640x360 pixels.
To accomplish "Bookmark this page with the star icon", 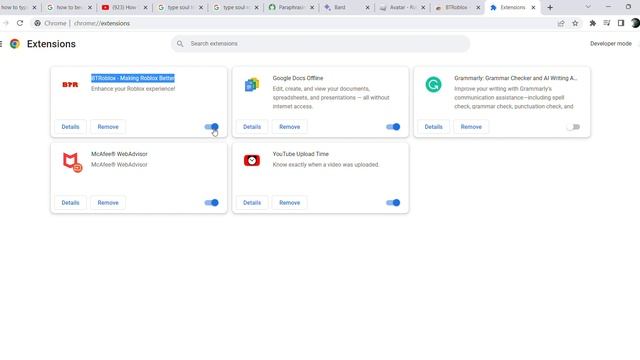I will pos(575,23).
